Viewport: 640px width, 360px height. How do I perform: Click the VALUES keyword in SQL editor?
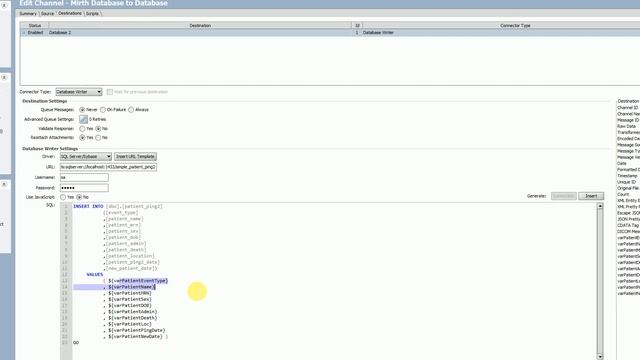click(x=95, y=274)
